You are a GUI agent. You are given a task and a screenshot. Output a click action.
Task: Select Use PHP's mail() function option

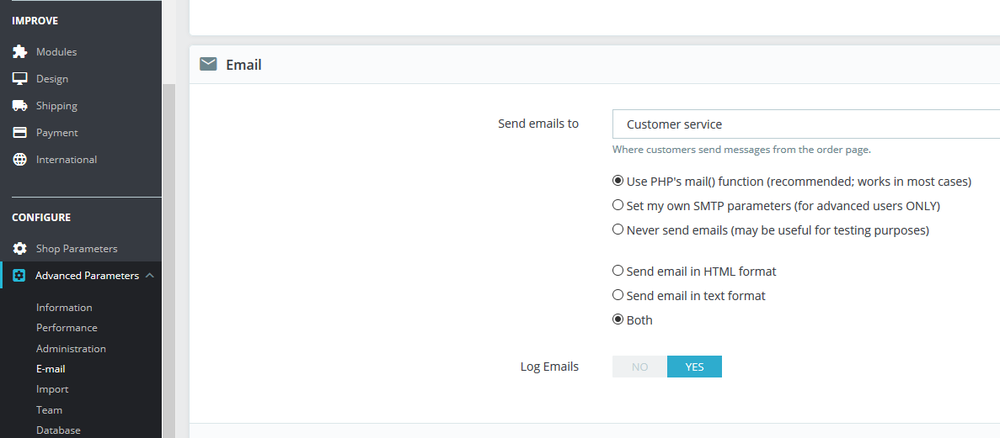[618, 182]
